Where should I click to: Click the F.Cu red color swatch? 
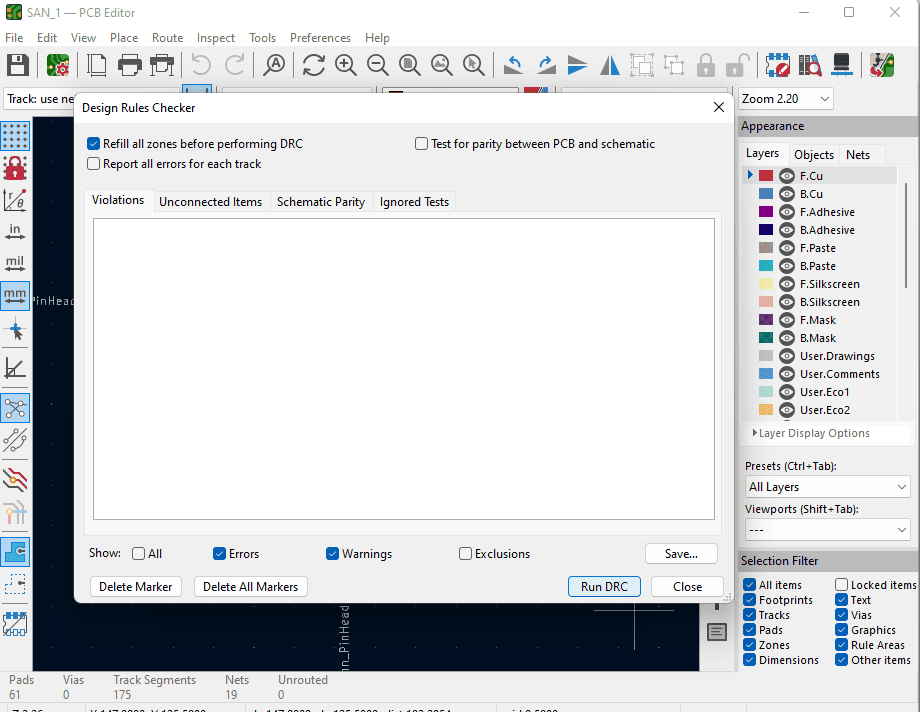[x=766, y=176]
